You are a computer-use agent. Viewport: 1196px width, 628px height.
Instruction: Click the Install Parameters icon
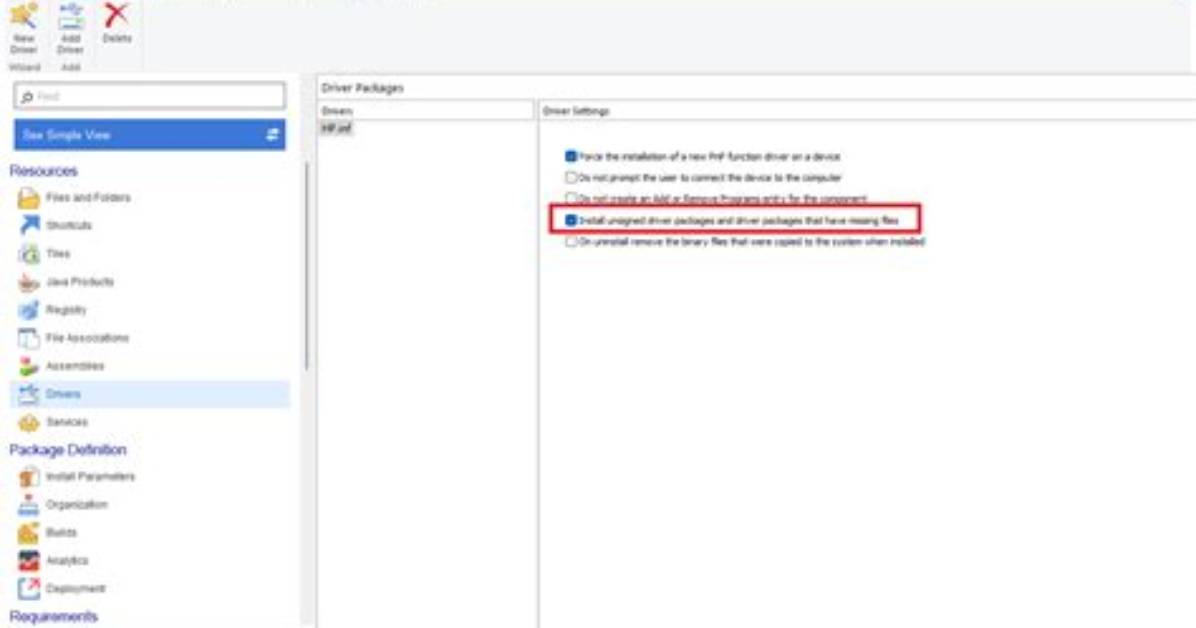point(28,477)
